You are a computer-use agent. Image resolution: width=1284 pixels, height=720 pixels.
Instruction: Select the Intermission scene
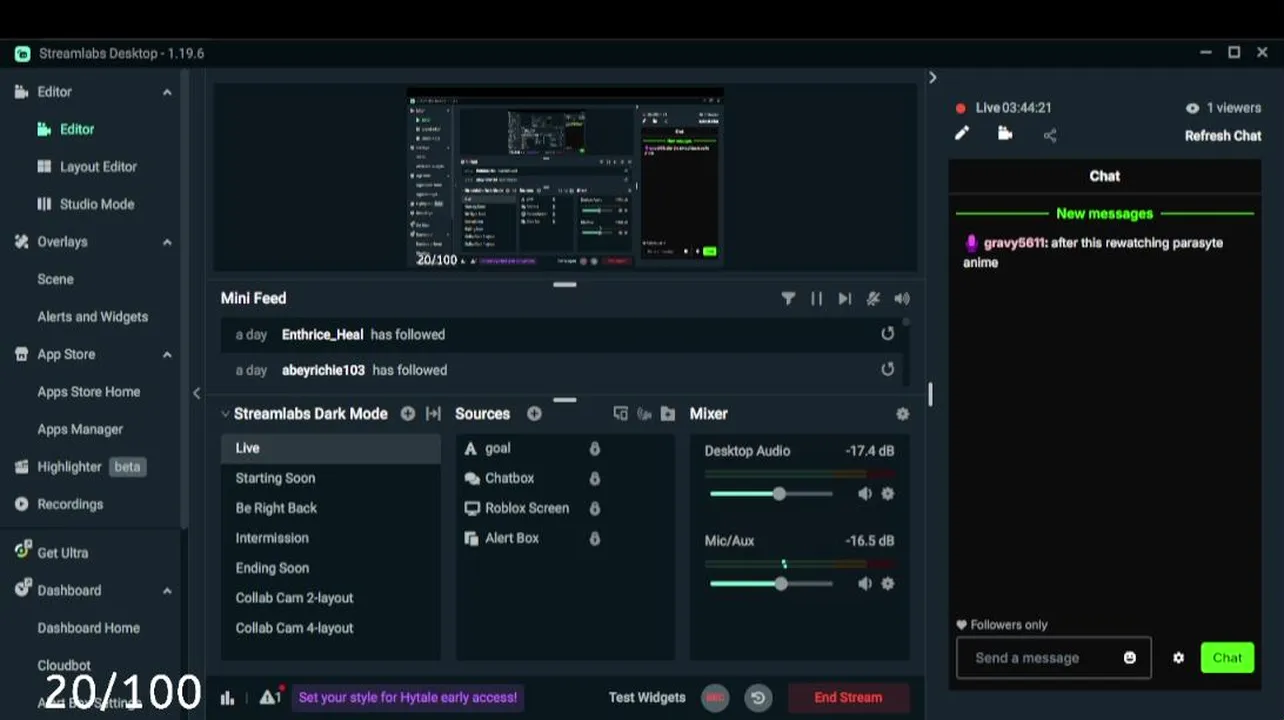pyautogui.click(x=330, y=538)
